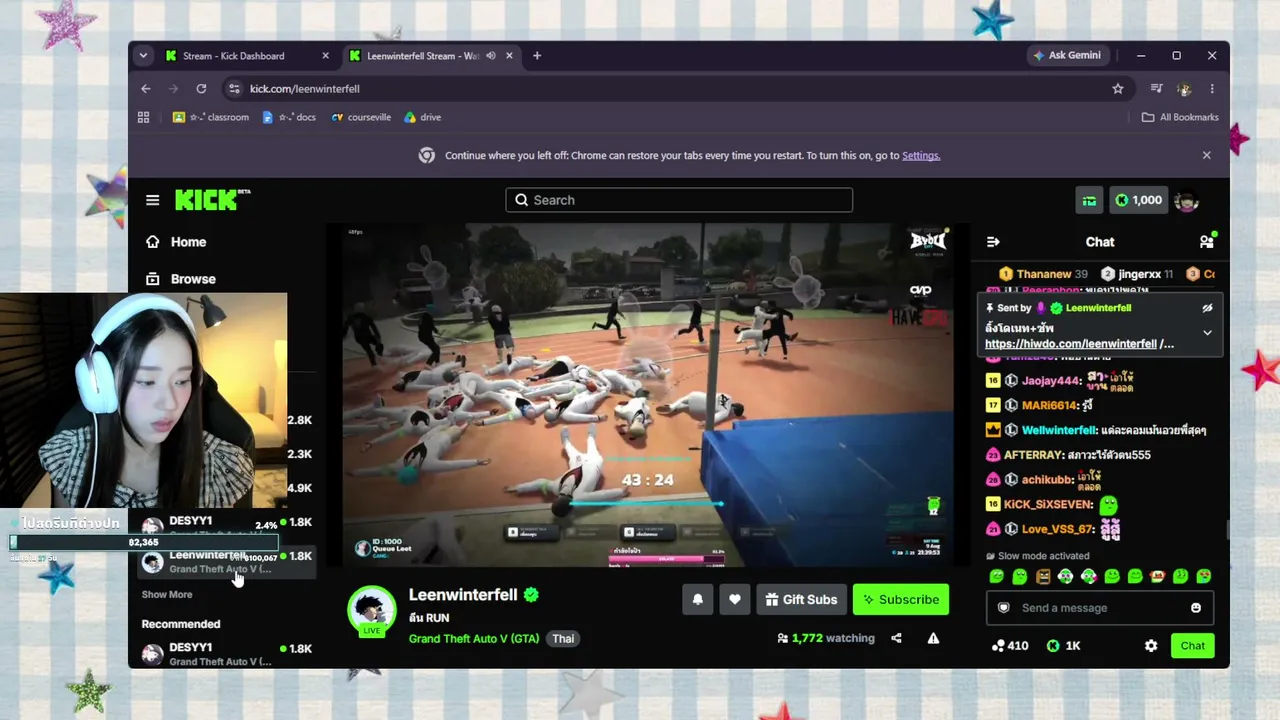Open DESYY1 under Recommended channels
1280x720 pixels.
pos(227,654)
